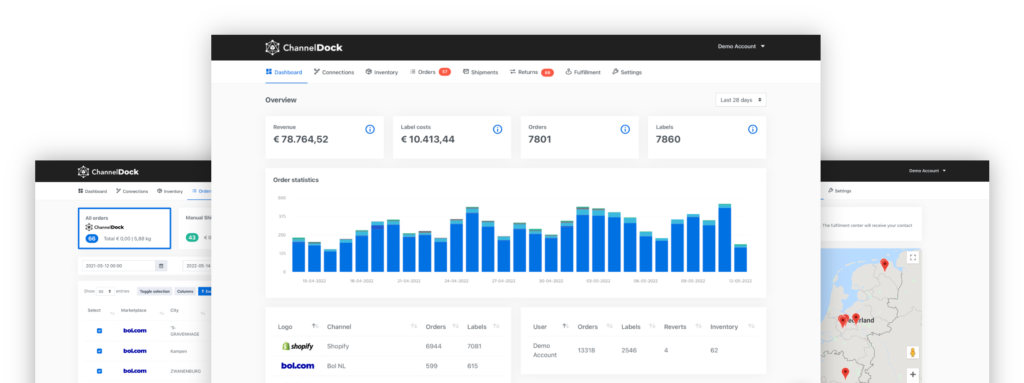Open the Demo Account menu in the dashboard window
This screenshot has width=1024, height=383.
[x=741, y=46]
